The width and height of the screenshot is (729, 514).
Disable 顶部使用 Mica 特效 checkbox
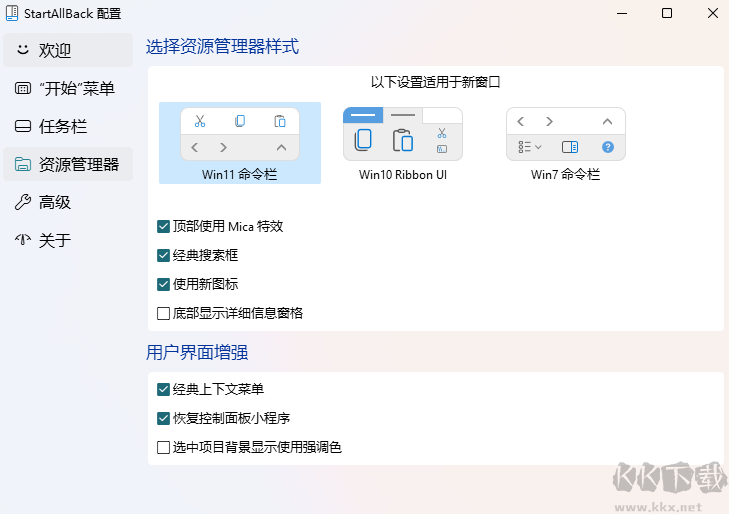[164, 227]
